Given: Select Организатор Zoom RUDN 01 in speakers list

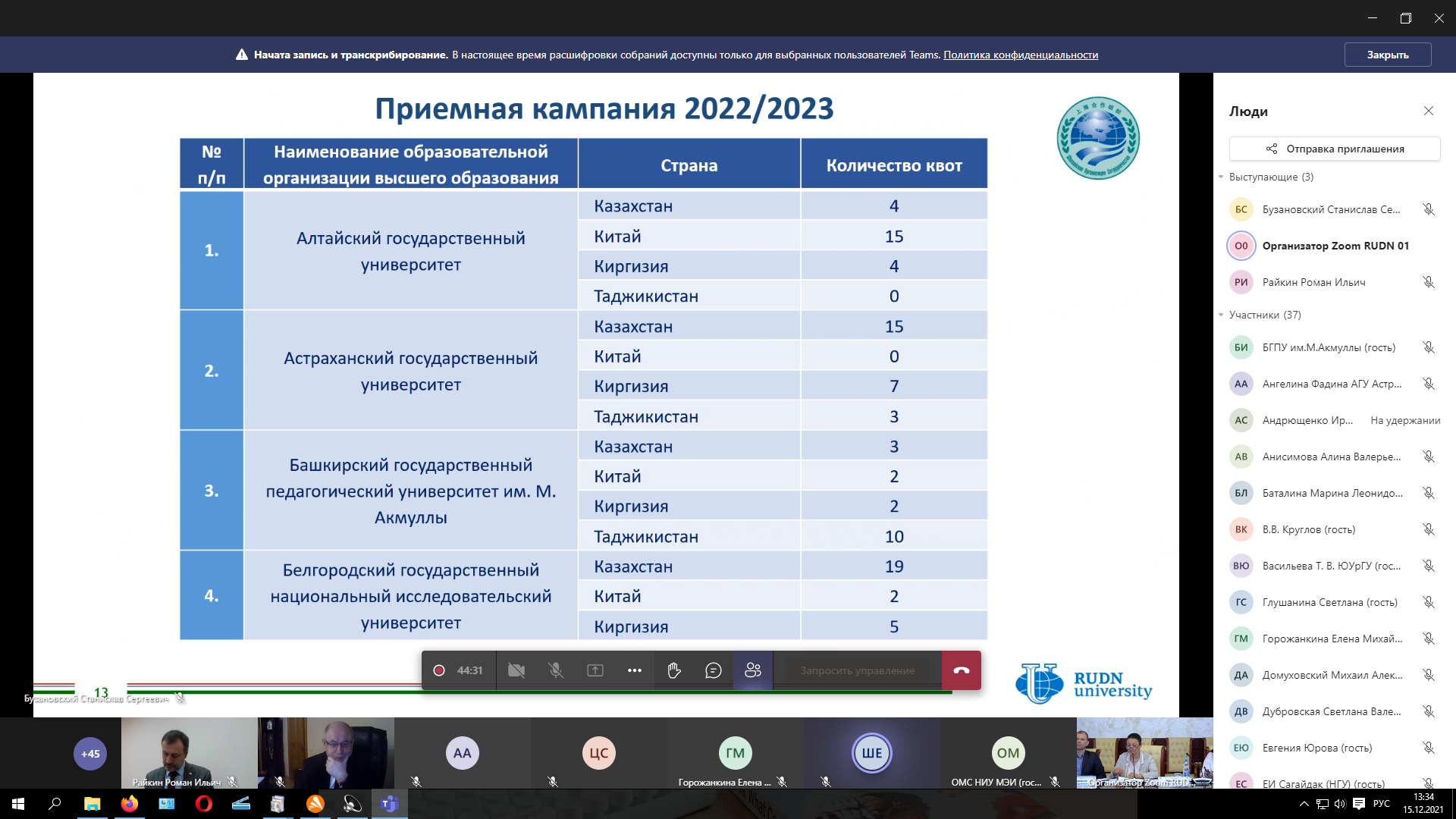Looking at the screenshot, I should [1335, 246].
